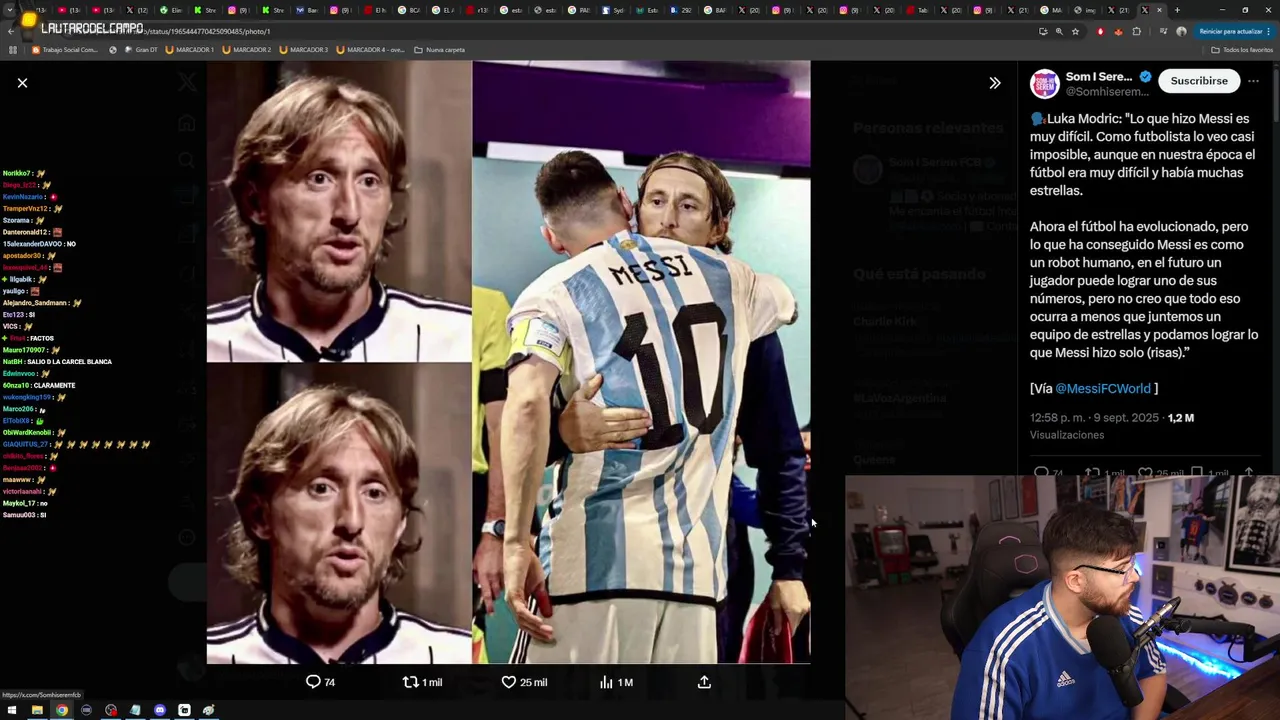Open the apps grid icon in bookmarks bar

click(13, 49)
